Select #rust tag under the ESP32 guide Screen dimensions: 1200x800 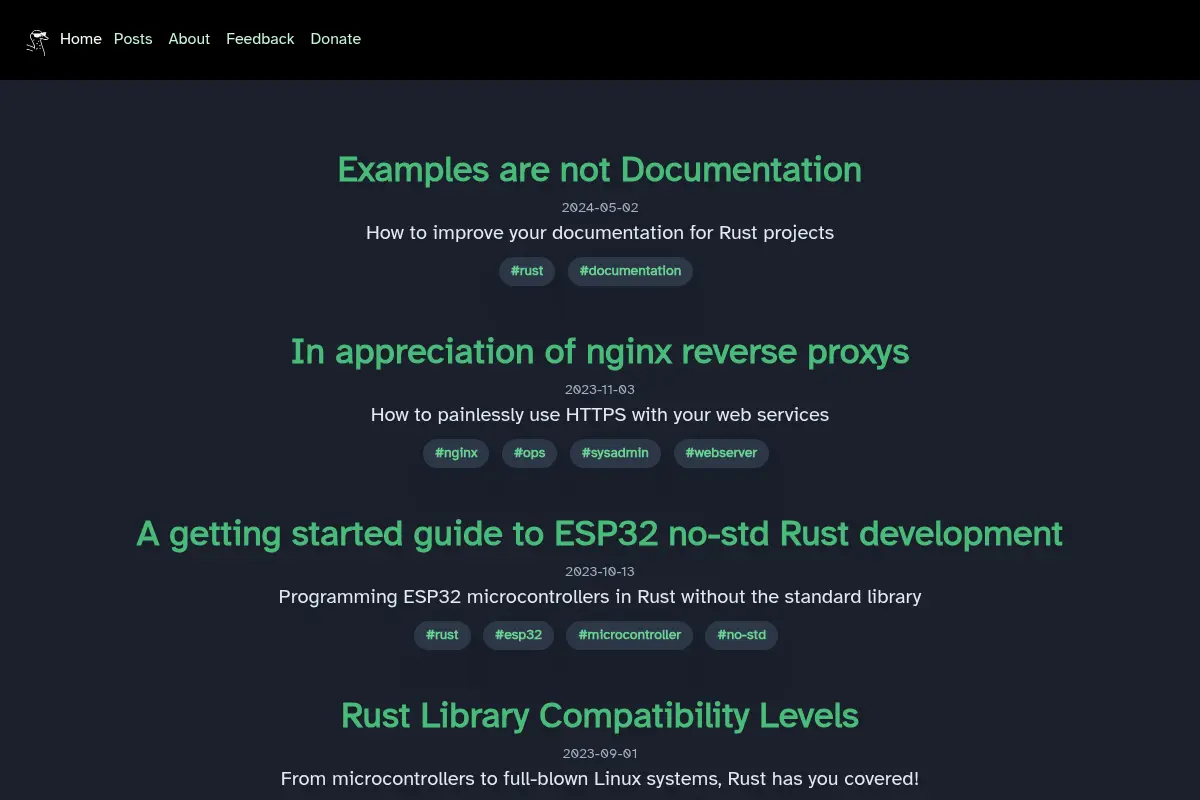pyautogui.click(x=442, y=635)
